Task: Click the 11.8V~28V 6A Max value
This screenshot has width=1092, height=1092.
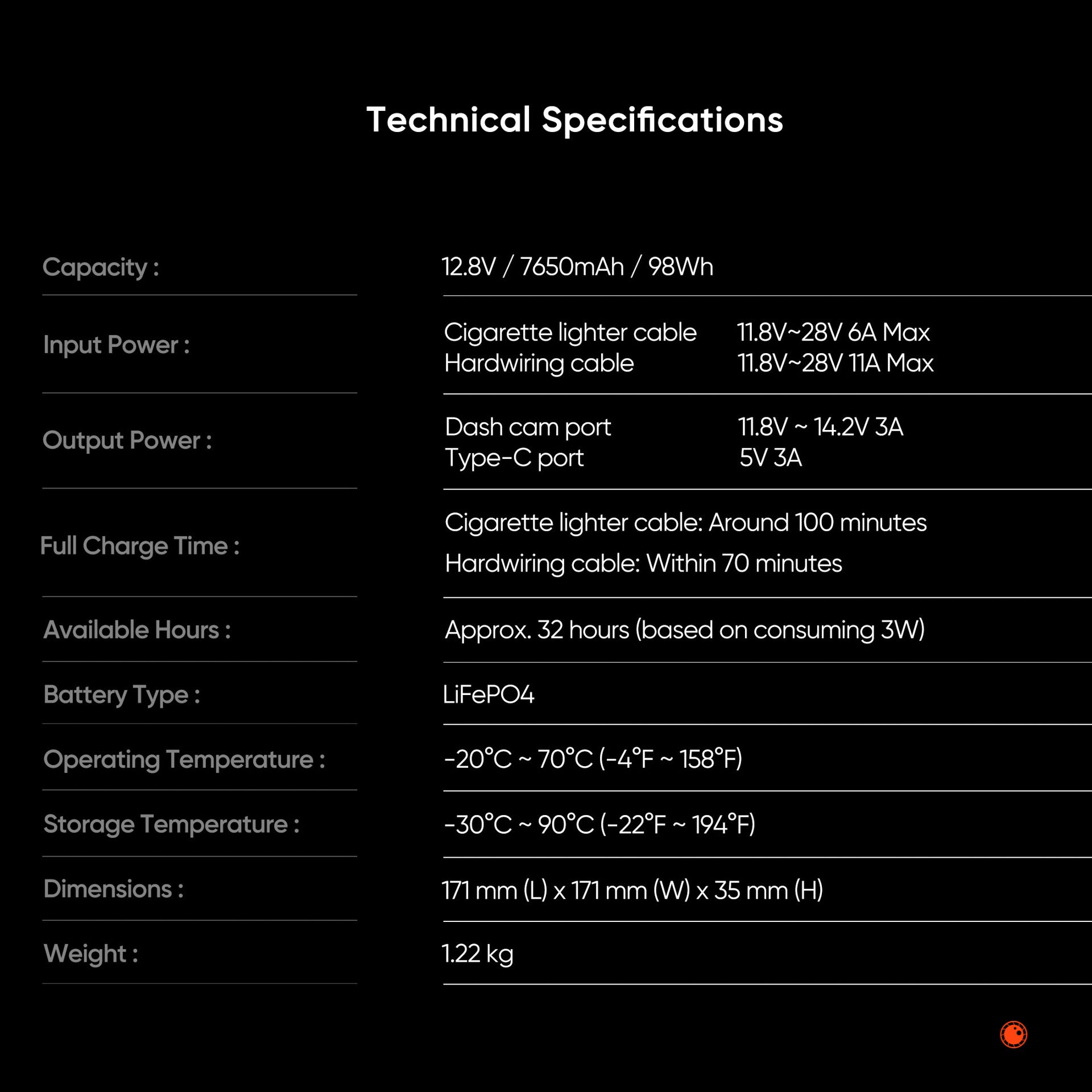Action: (x=833, y=332)
